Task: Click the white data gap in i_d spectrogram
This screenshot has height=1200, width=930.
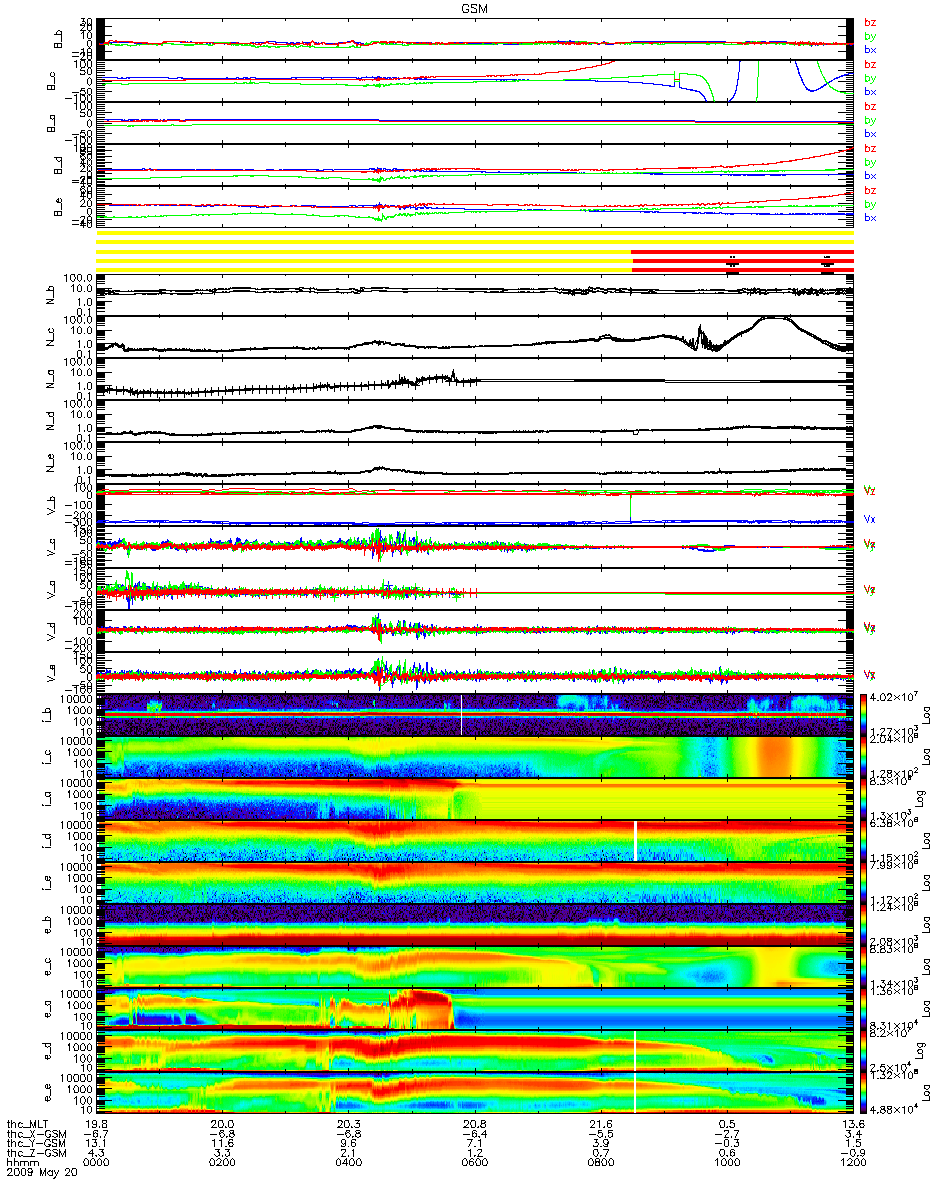Action: coord(635,840)
